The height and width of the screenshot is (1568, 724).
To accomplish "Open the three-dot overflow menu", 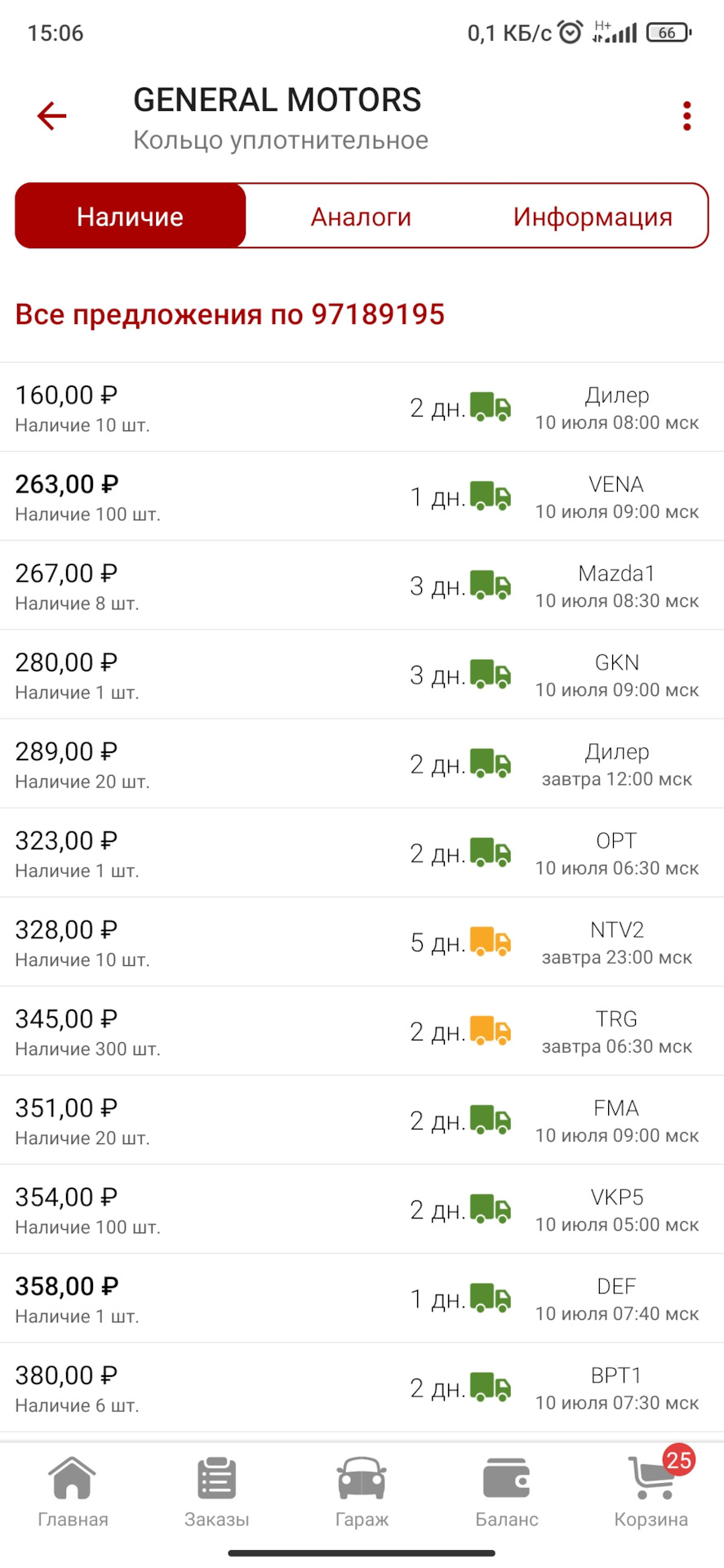I will [687, 116].
